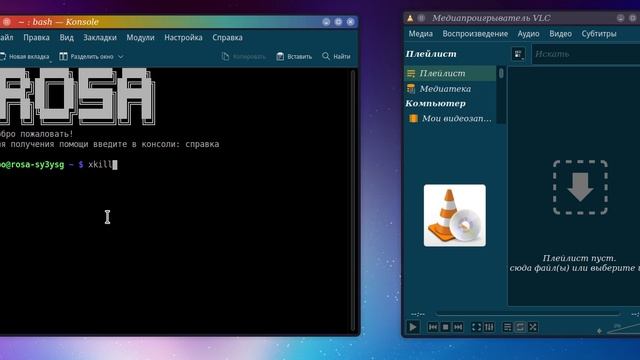The height and width of the screenshot is (360, 640).
Task: Click Разделить окно button in Konsole
Action: coord(86,56)
